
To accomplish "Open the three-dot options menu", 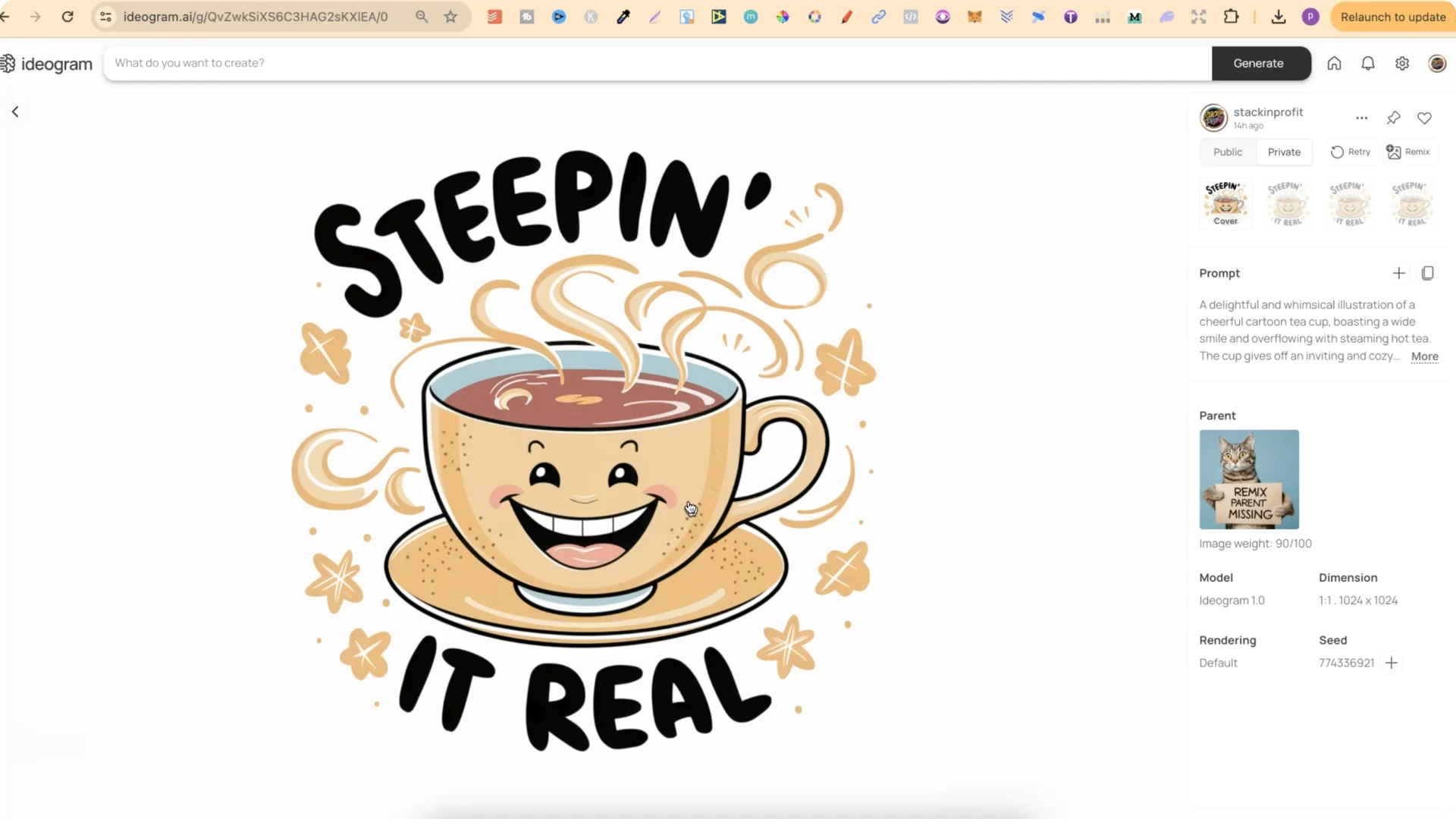I will click(x=1362, y=118).
